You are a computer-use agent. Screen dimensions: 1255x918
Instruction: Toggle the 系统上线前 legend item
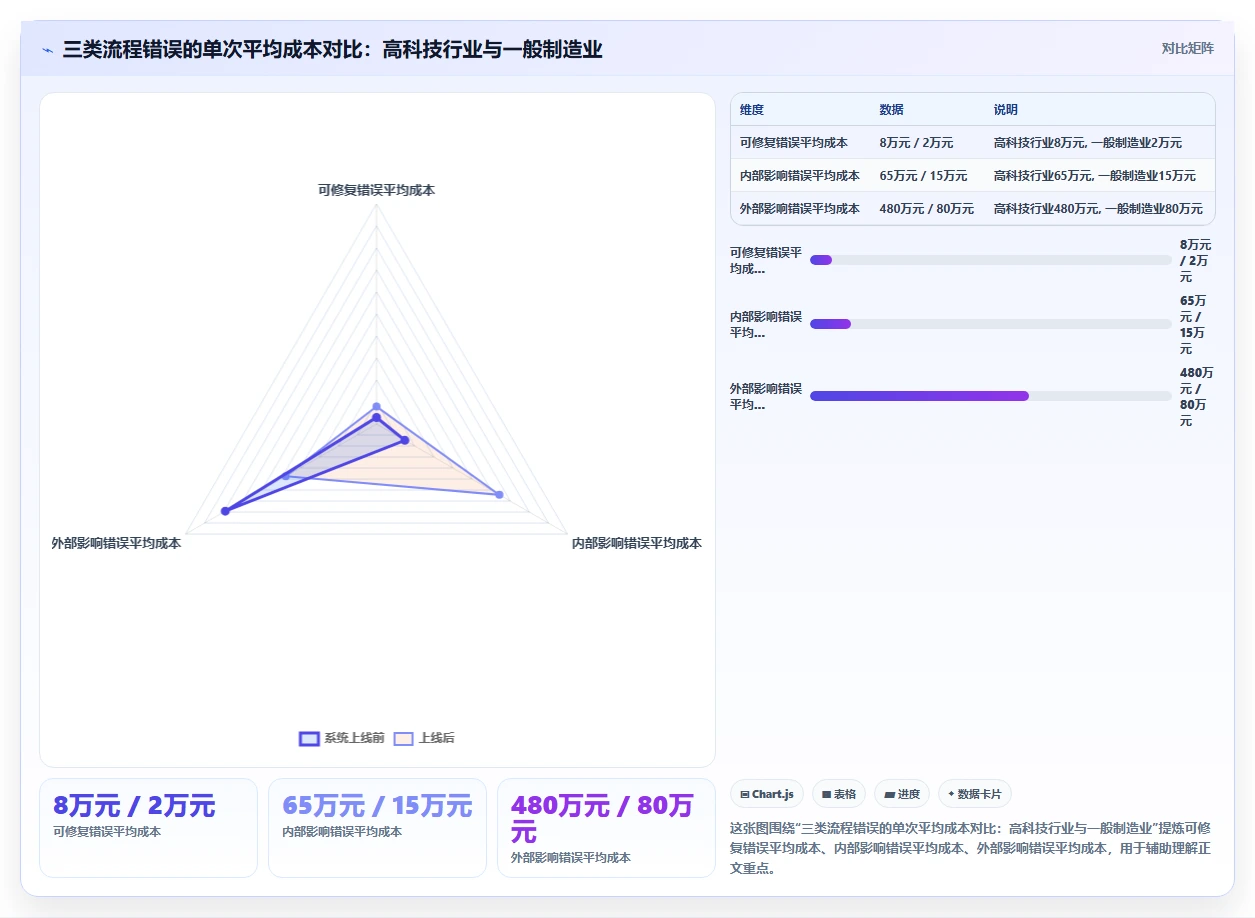pyautogui.click(x=342, y=738)
